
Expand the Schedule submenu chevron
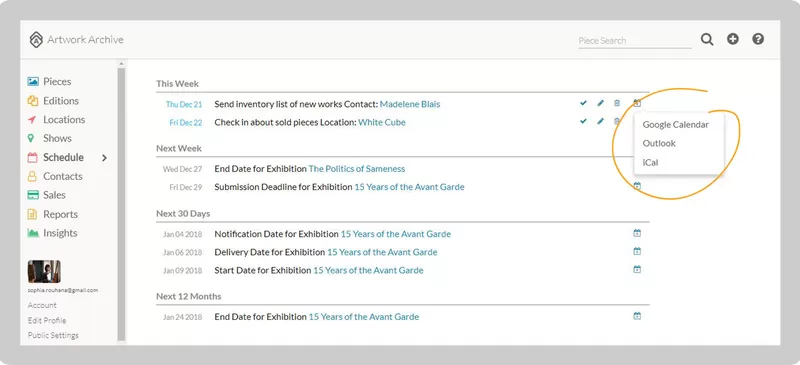pos(104,158)
